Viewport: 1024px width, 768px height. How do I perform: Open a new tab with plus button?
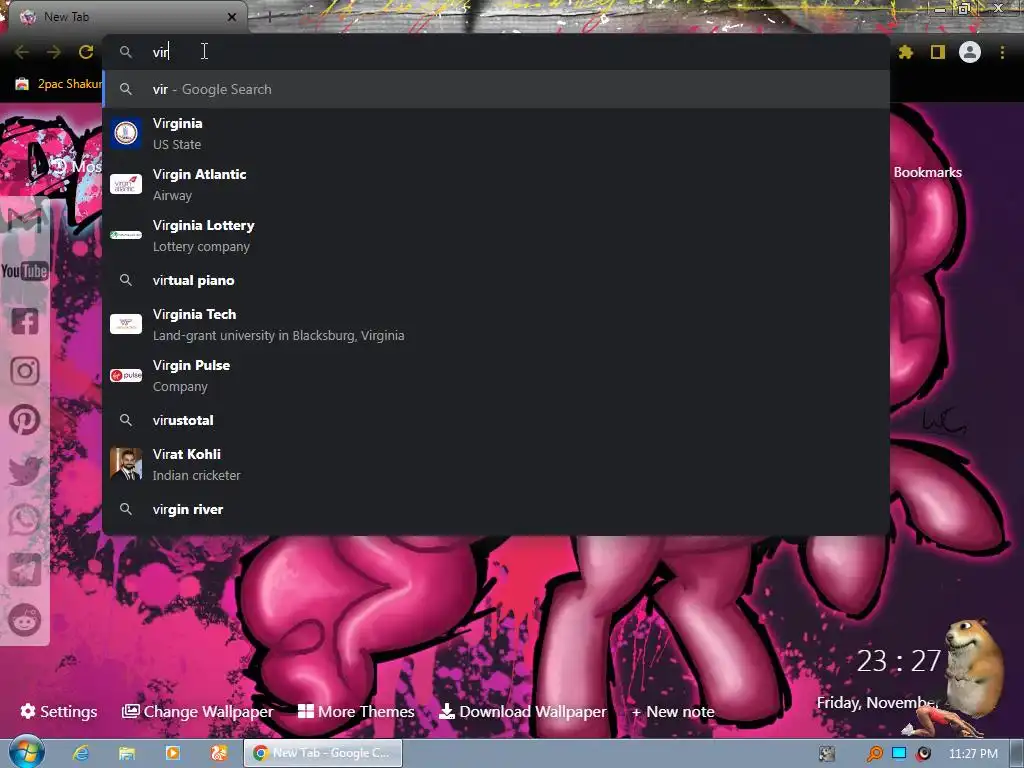pos(269,17)
